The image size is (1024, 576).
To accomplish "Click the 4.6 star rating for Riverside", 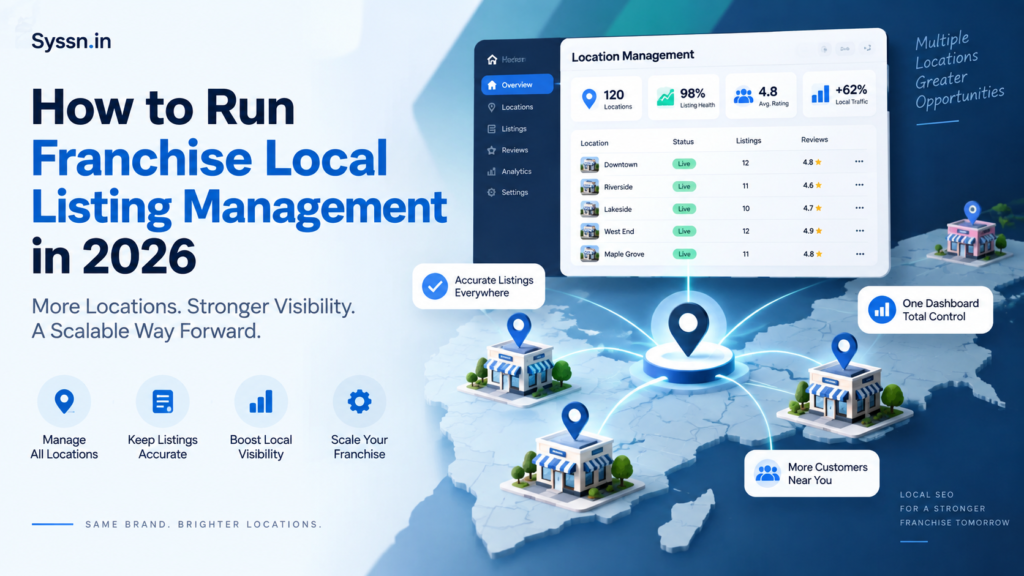I will (812, 185).
